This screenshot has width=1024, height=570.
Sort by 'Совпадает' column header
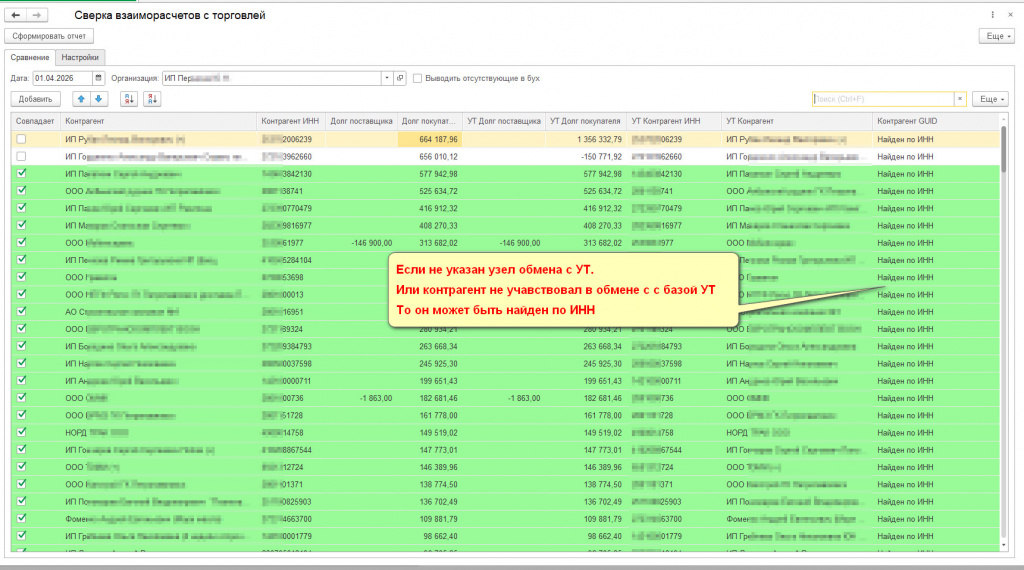35,121
